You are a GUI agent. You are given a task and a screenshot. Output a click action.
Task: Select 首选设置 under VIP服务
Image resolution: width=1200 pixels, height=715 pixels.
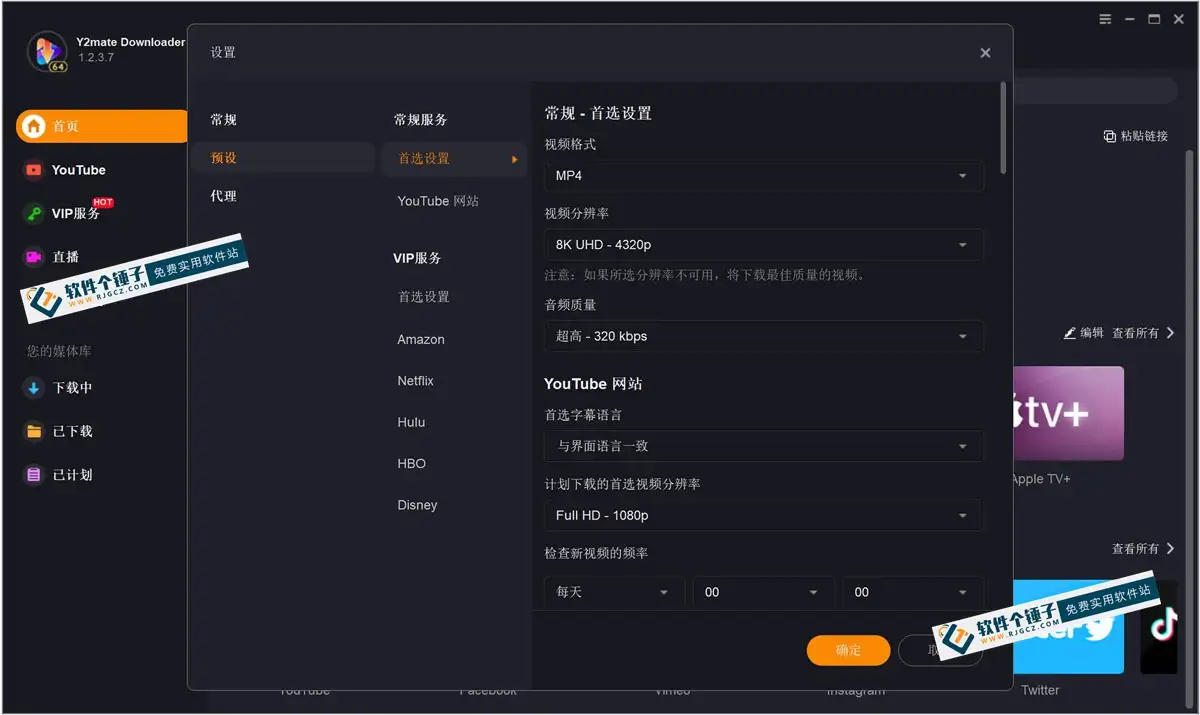coord(424,297)
